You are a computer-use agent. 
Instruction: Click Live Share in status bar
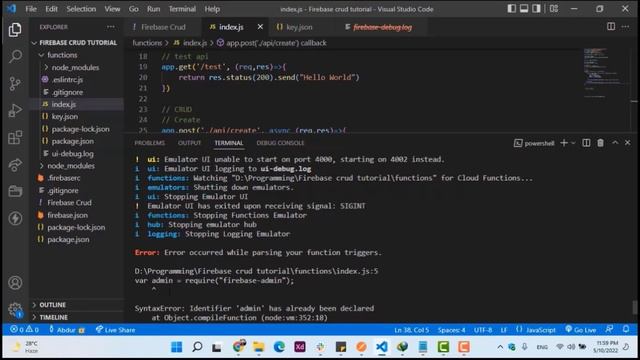click(x=116, y=329)
